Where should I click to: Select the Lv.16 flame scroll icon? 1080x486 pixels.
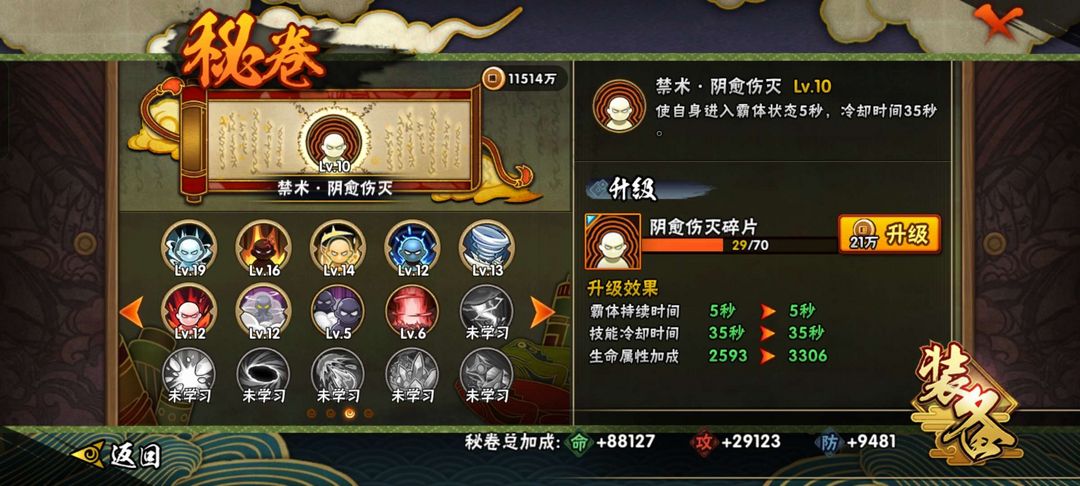[263, 247]
